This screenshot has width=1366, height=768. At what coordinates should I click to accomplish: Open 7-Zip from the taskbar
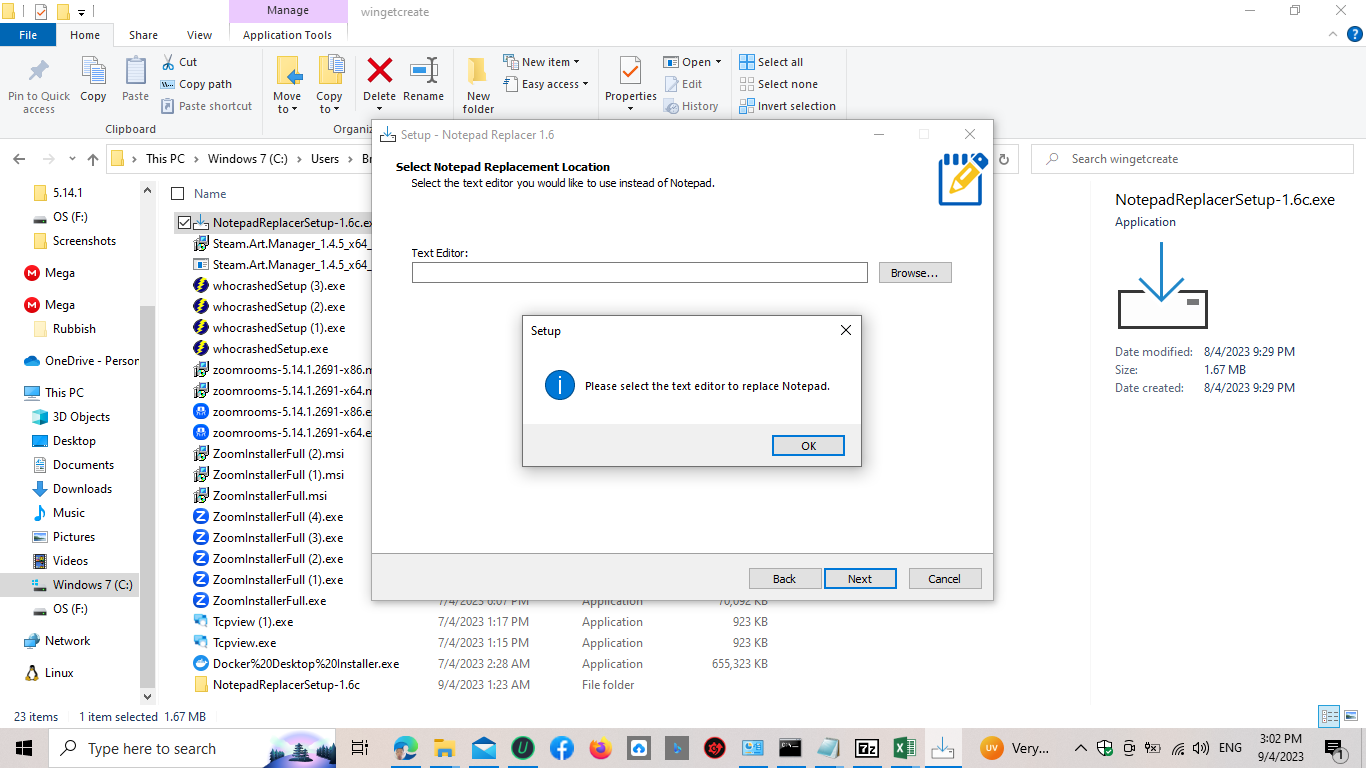click(x=867, y=747)
